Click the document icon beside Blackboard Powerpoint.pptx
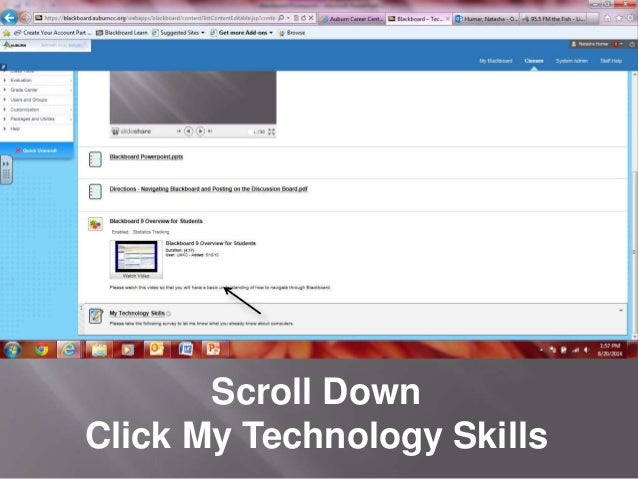This screenshot has width=638, height=479. tap(95, 159)
